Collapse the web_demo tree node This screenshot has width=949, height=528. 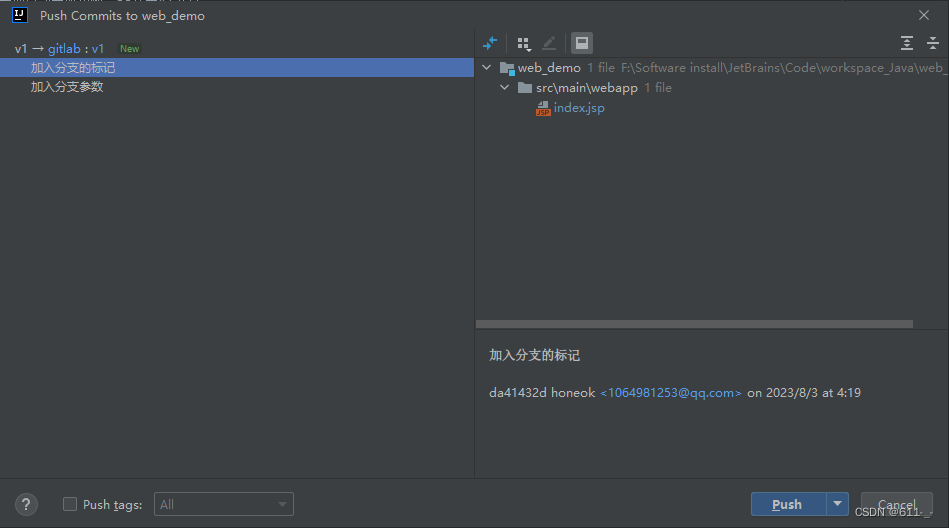(x=487, y=67)
